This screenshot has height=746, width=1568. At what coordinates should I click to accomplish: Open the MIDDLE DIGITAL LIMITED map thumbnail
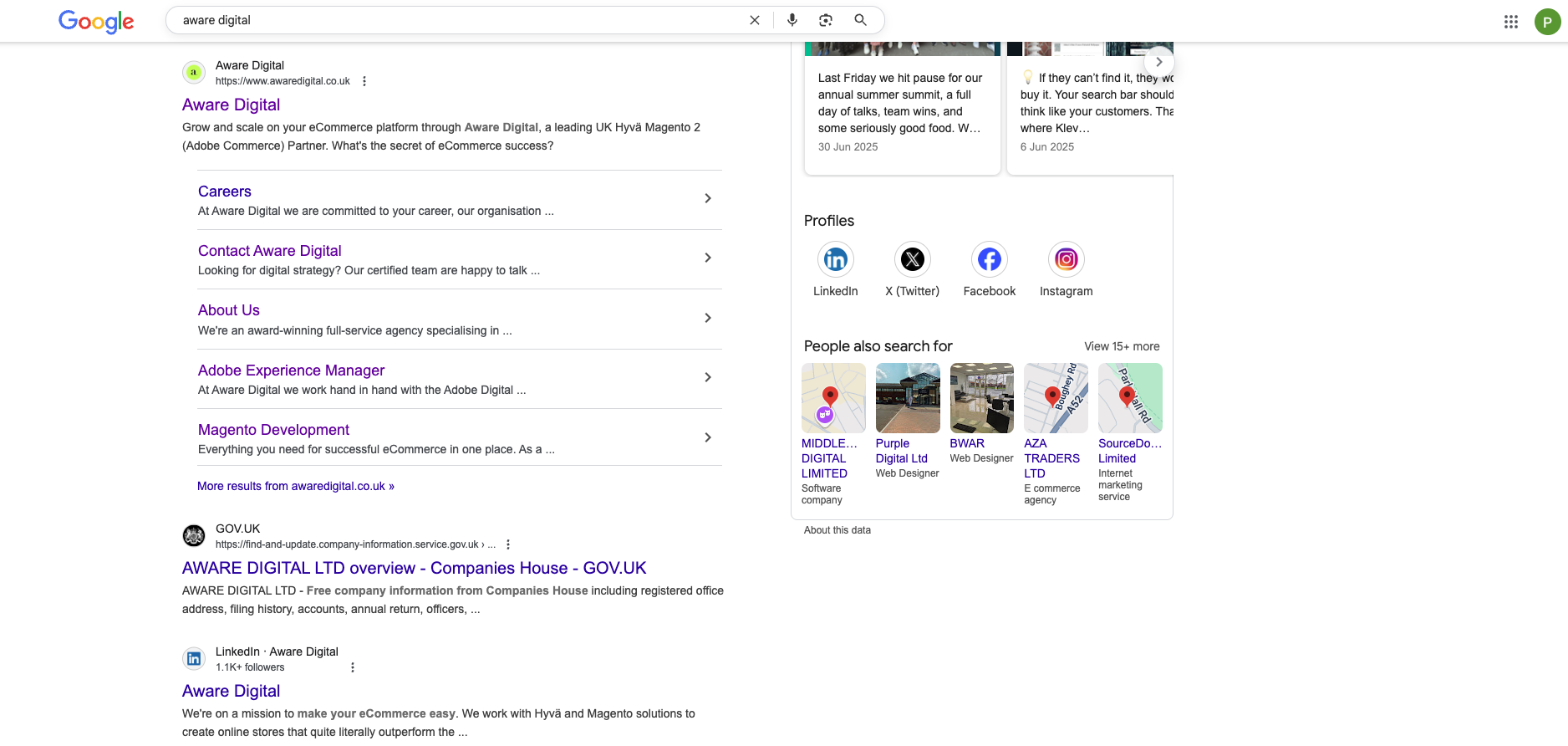833,398
